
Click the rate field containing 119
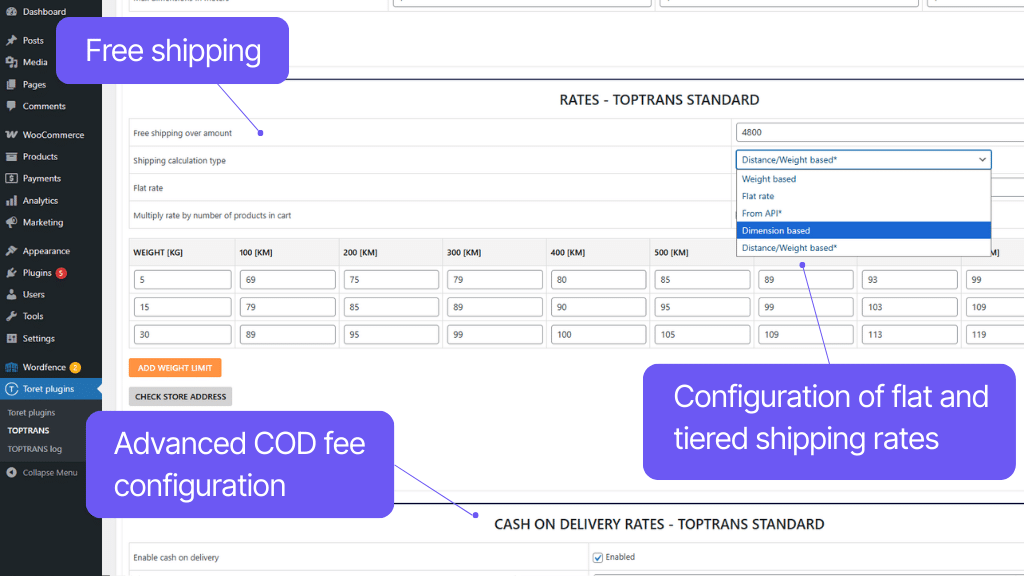[995, 334]
